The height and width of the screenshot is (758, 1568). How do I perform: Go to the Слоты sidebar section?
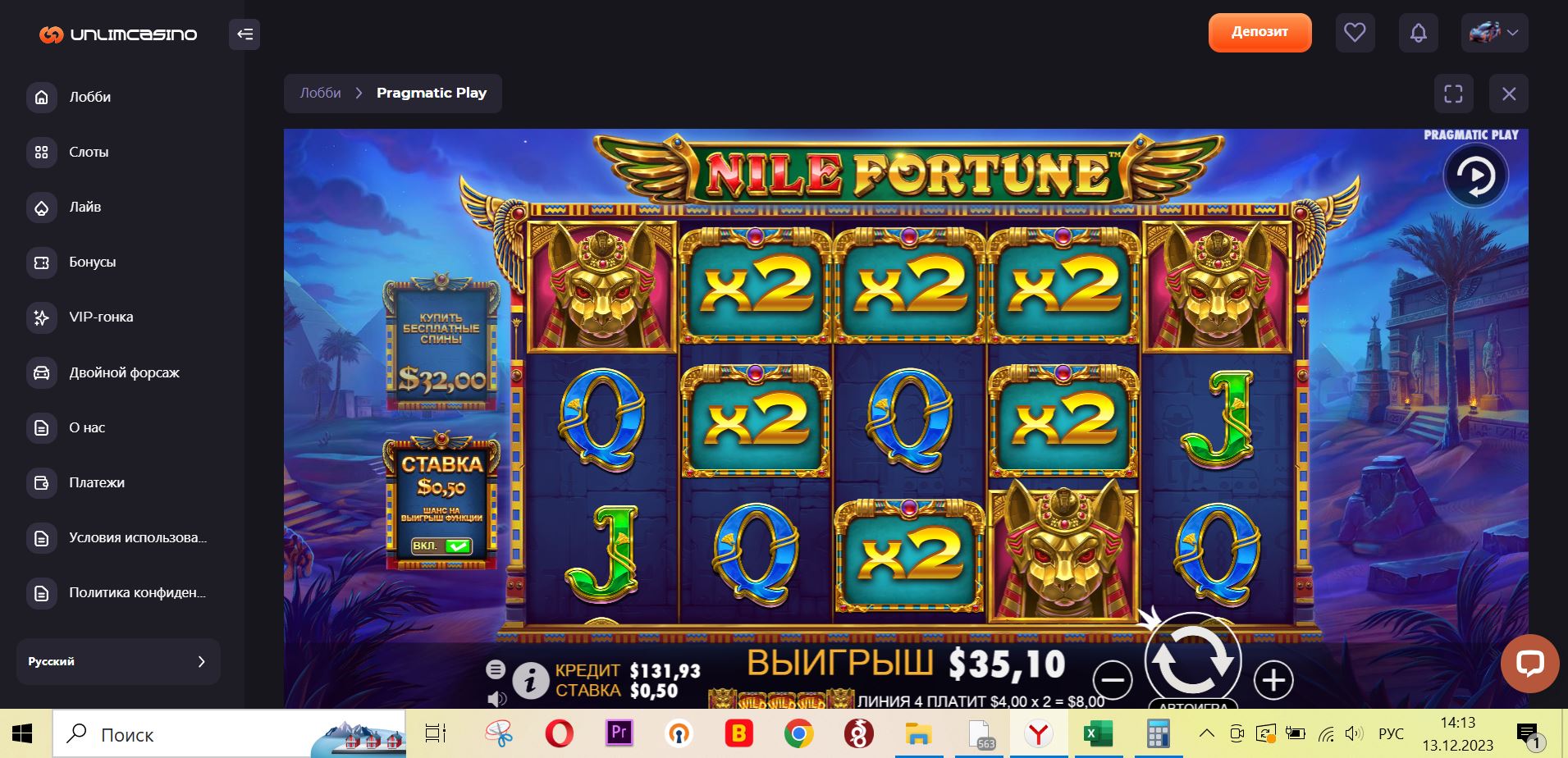point(89,152)
